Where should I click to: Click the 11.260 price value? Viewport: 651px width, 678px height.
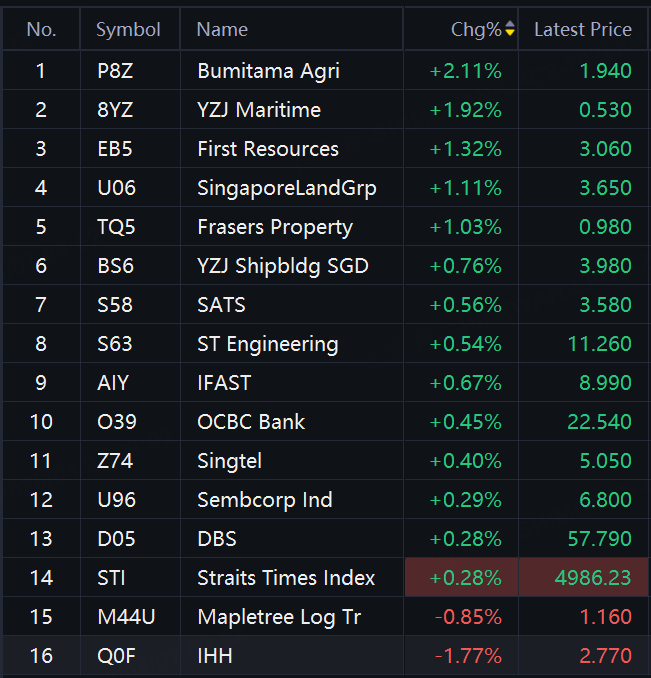click(600, 344)
